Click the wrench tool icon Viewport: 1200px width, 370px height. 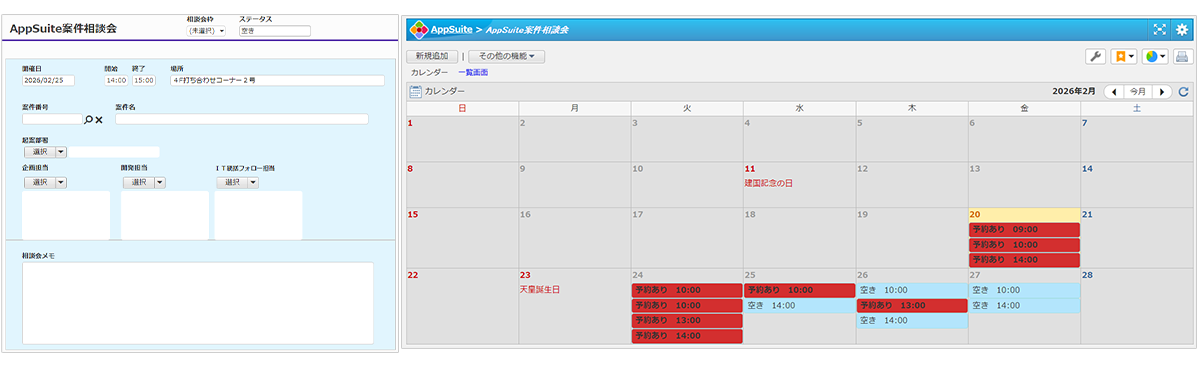tap(1095, 57)
